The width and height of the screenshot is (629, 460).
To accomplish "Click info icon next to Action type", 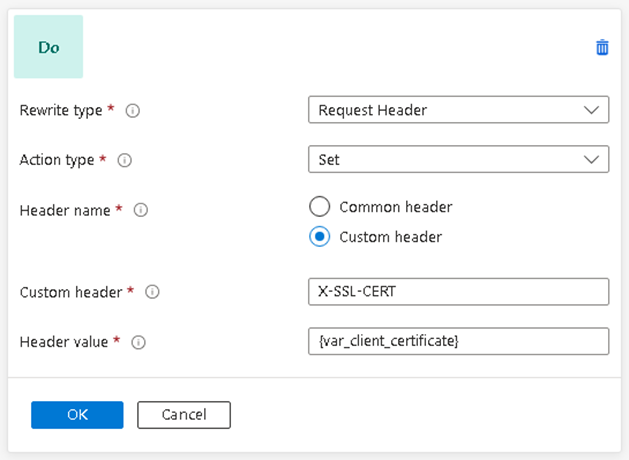I will [x=125, y=159].
